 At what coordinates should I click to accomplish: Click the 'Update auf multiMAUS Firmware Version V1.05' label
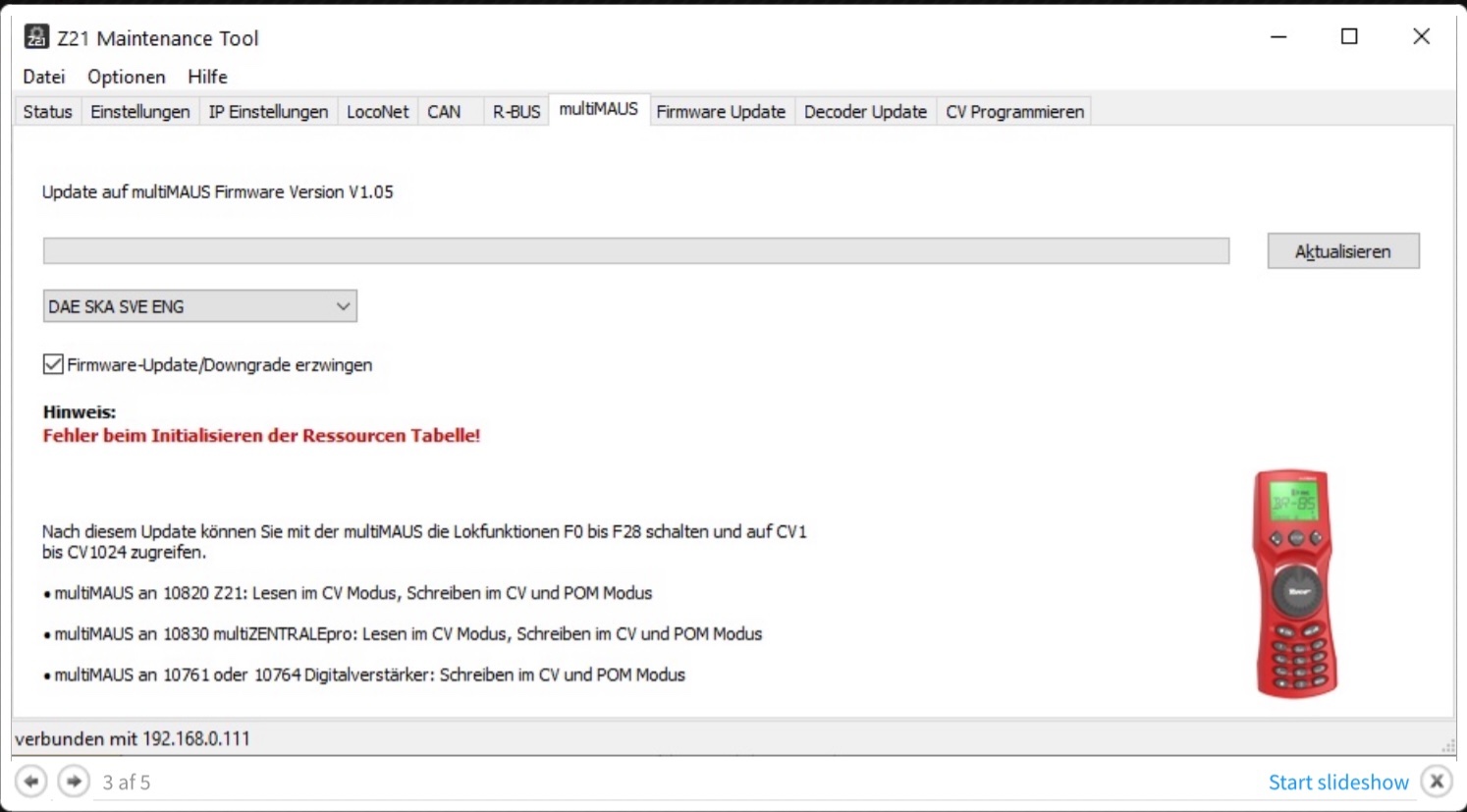[x=217, y=192]
